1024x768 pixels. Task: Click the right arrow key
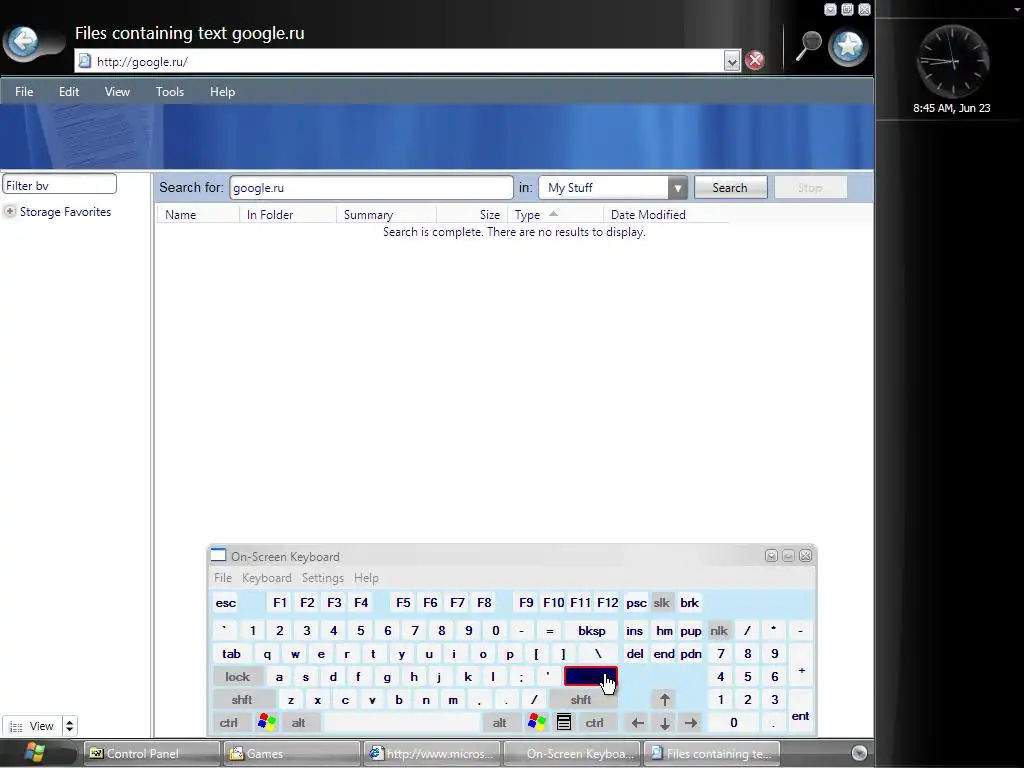tap(691, 723)
